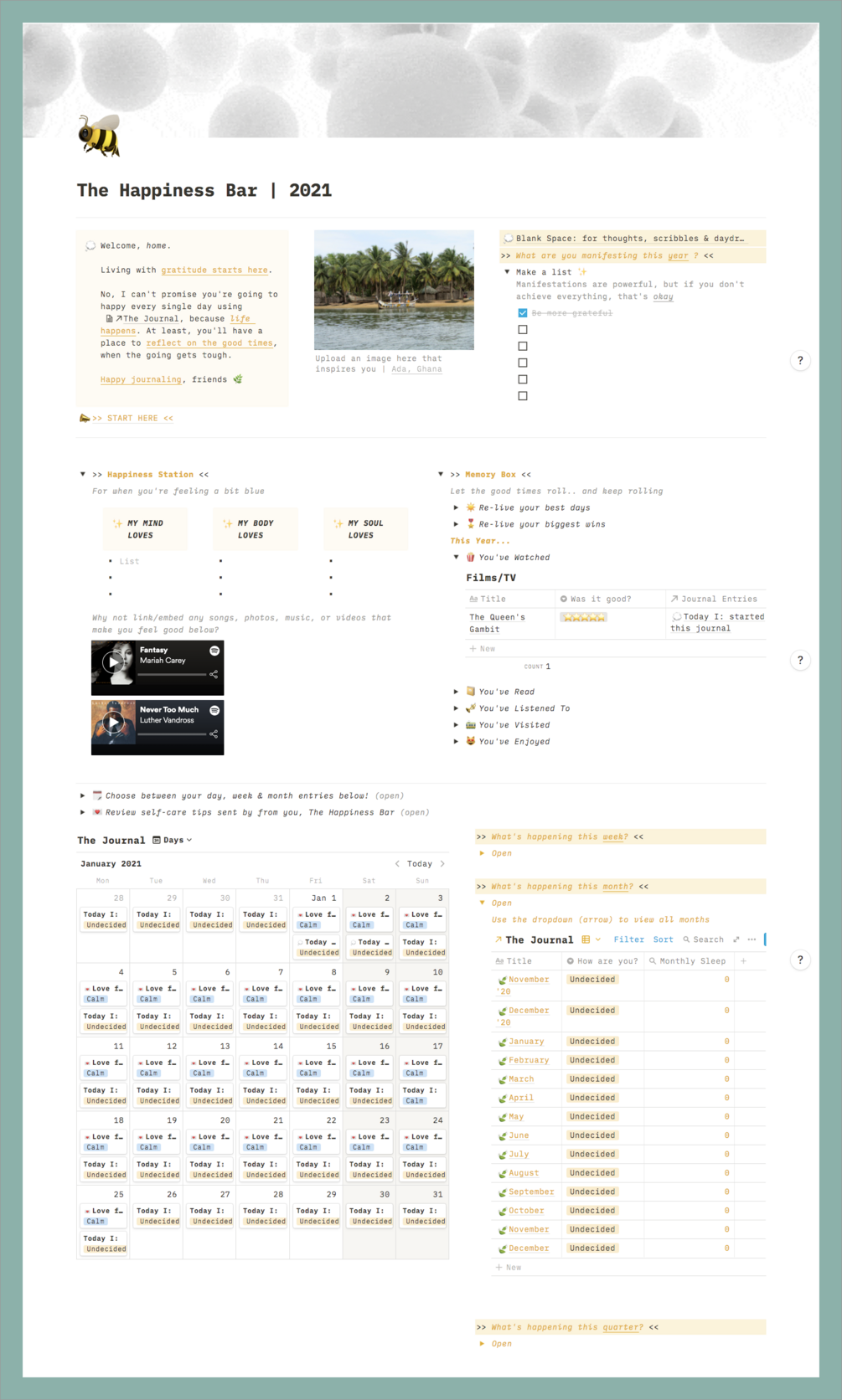842x1400 pixels.
Task: Click the leaf icon of the September row
Action: 502,1192
